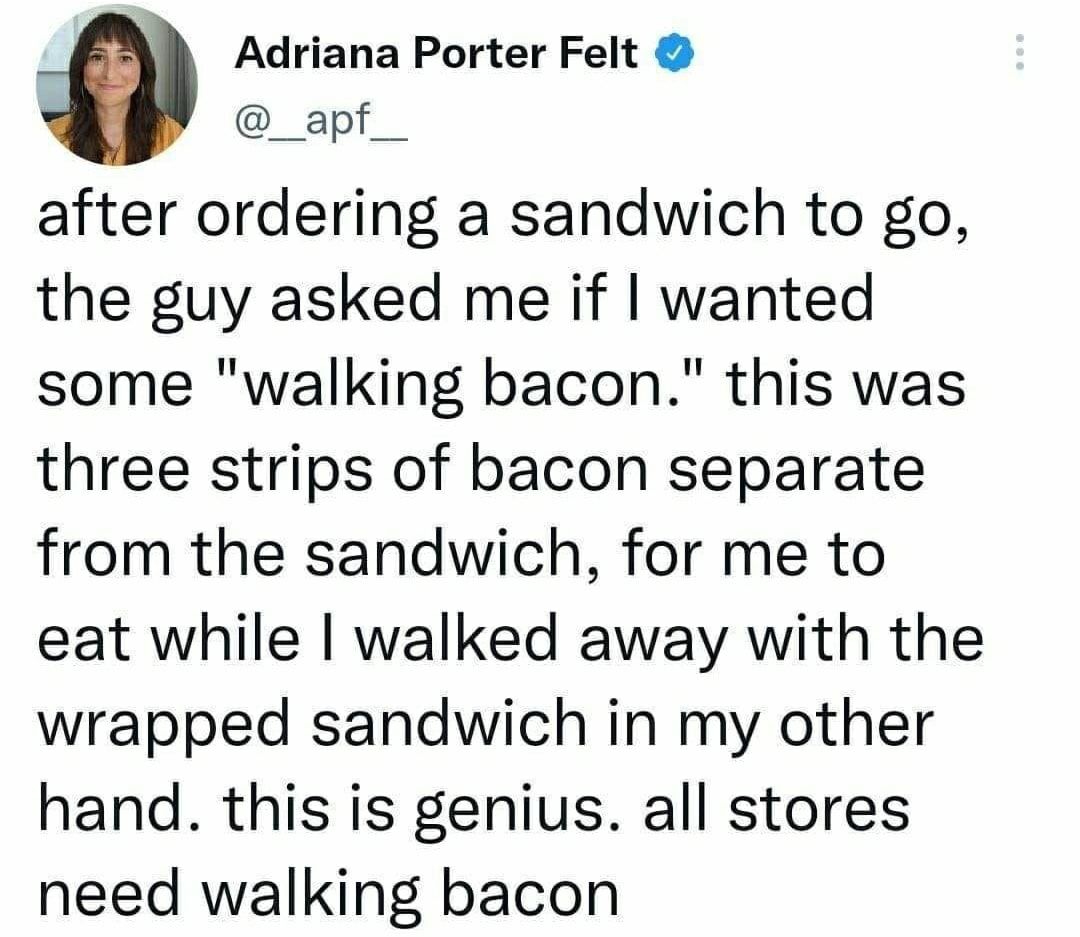The width and height of the screenshot is (1080, 937).
Task: Click the words "wrapped sandwich"
Action: [323, 724]
